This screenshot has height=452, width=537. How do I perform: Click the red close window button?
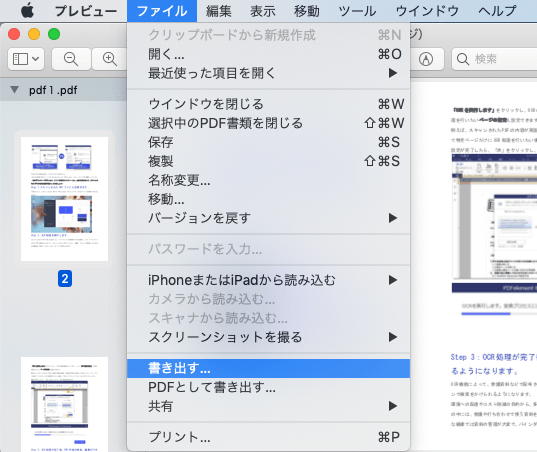(14, 34)
